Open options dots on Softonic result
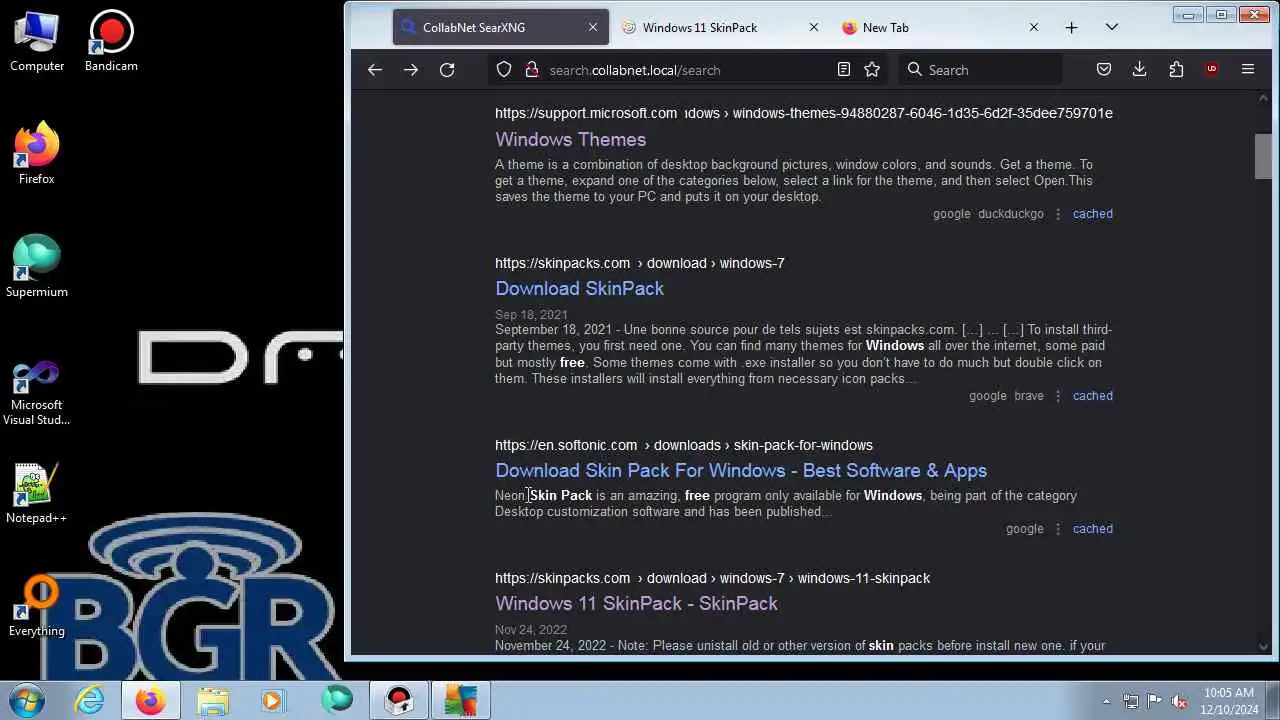This screenshot has height=720, width=1280. (1058, 529)
